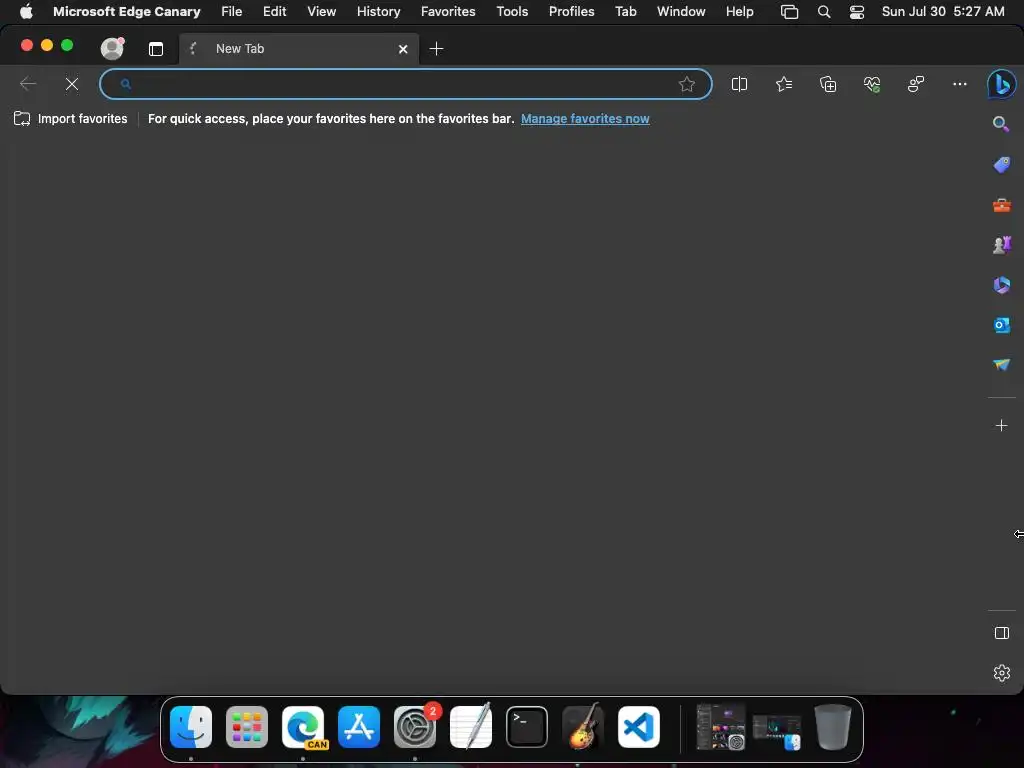Open Launchpad from the Dock
Screen dimensions: 1024x768
point(247,727)
